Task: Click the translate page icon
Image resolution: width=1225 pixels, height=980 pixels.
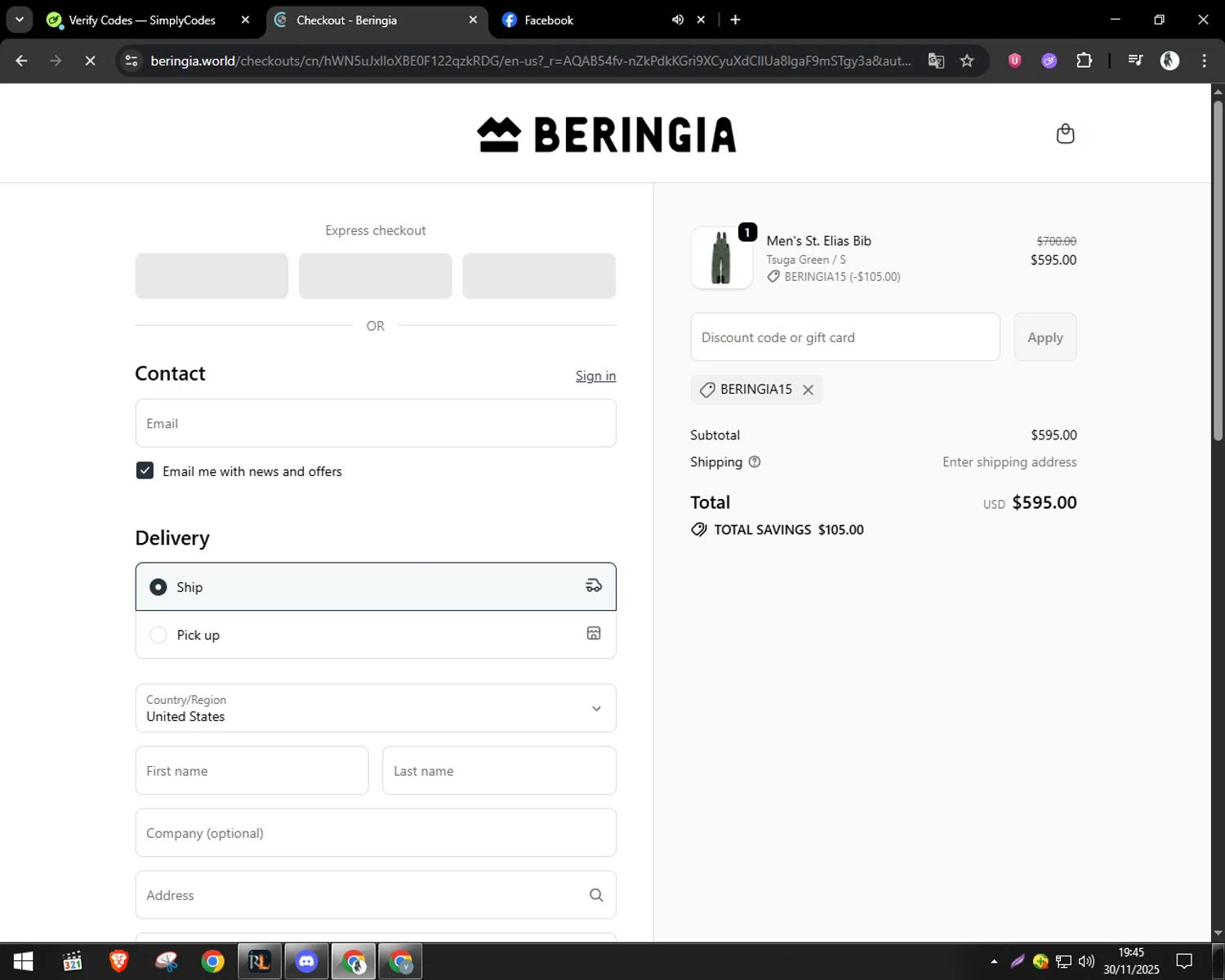Action: [x=936, y=60]
